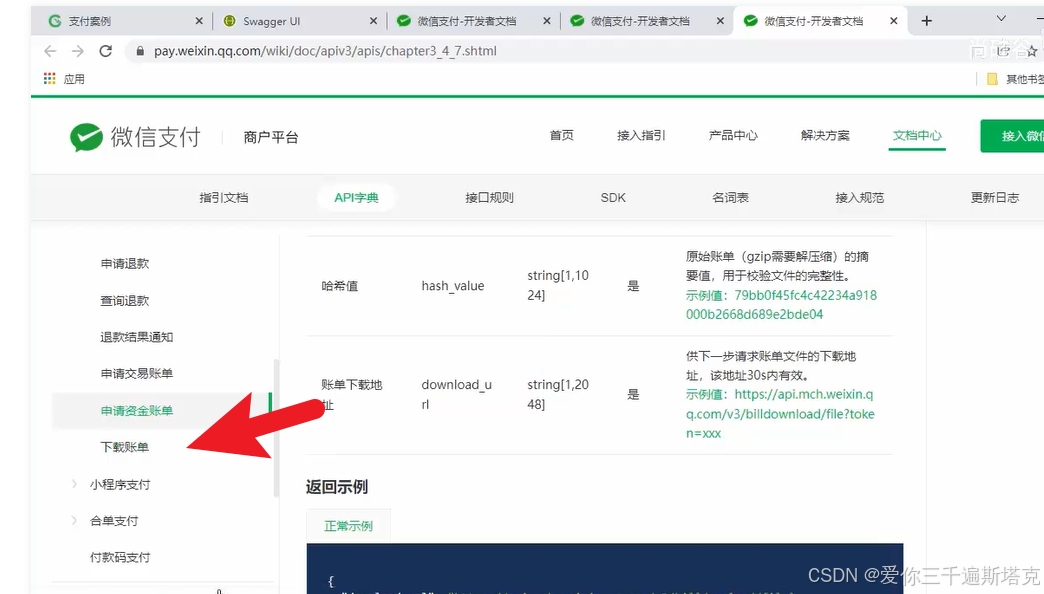Open 申请交易账单 in sidebar
The image size is (1044, 594).
[136, 374]
